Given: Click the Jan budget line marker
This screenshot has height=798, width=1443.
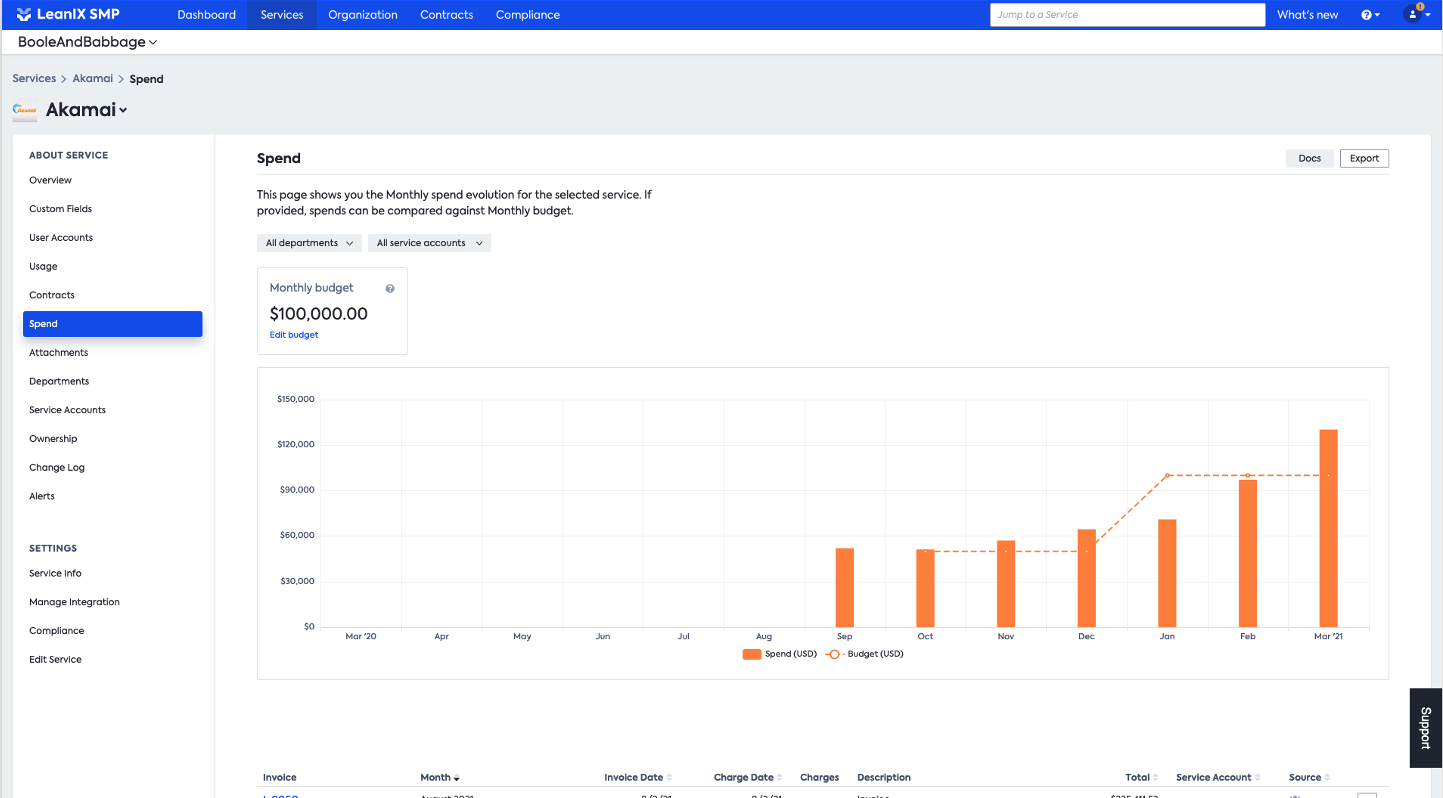Looking at the screenshot, I should (x=1167, y=475).
